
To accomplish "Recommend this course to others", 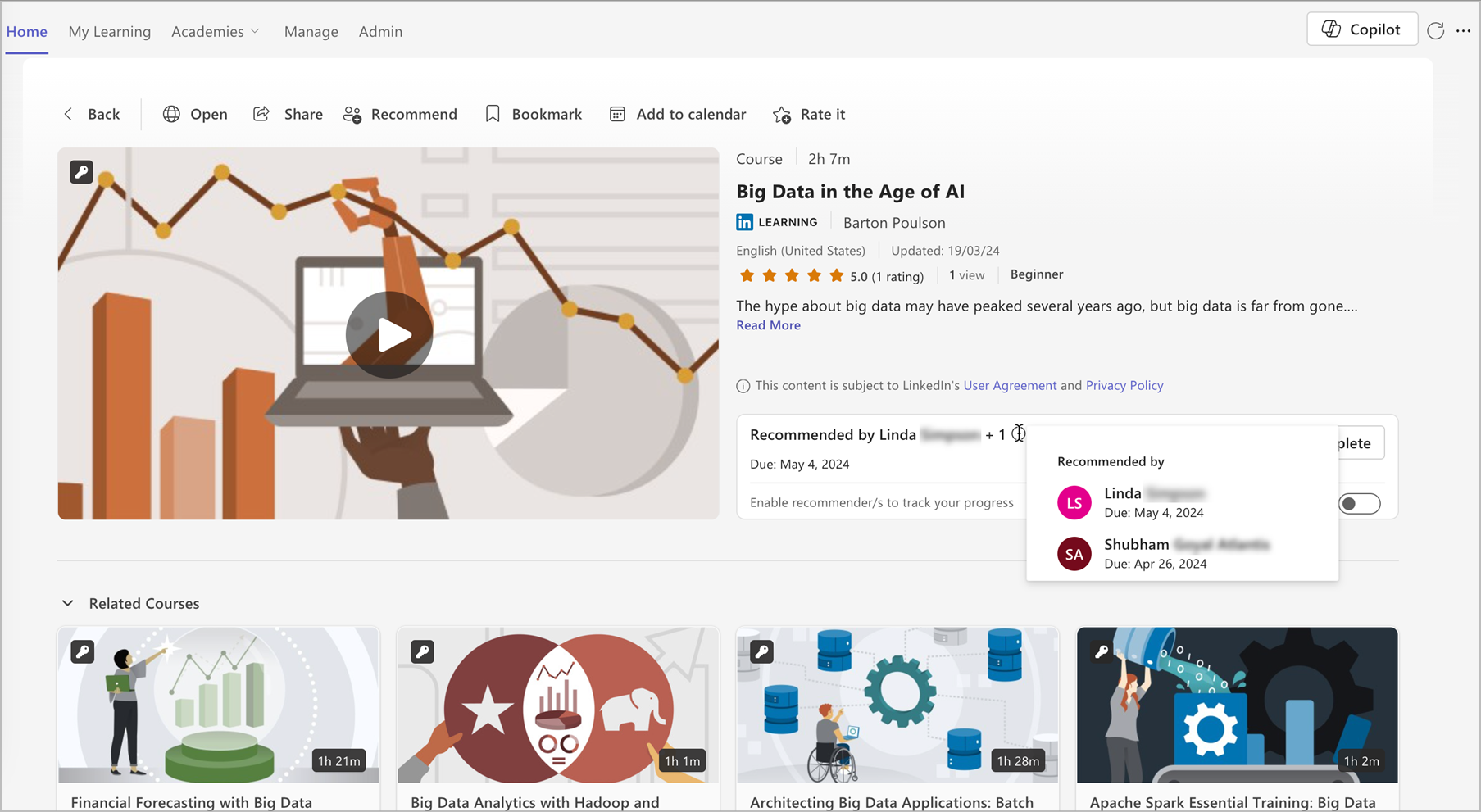I will [401, 114].
